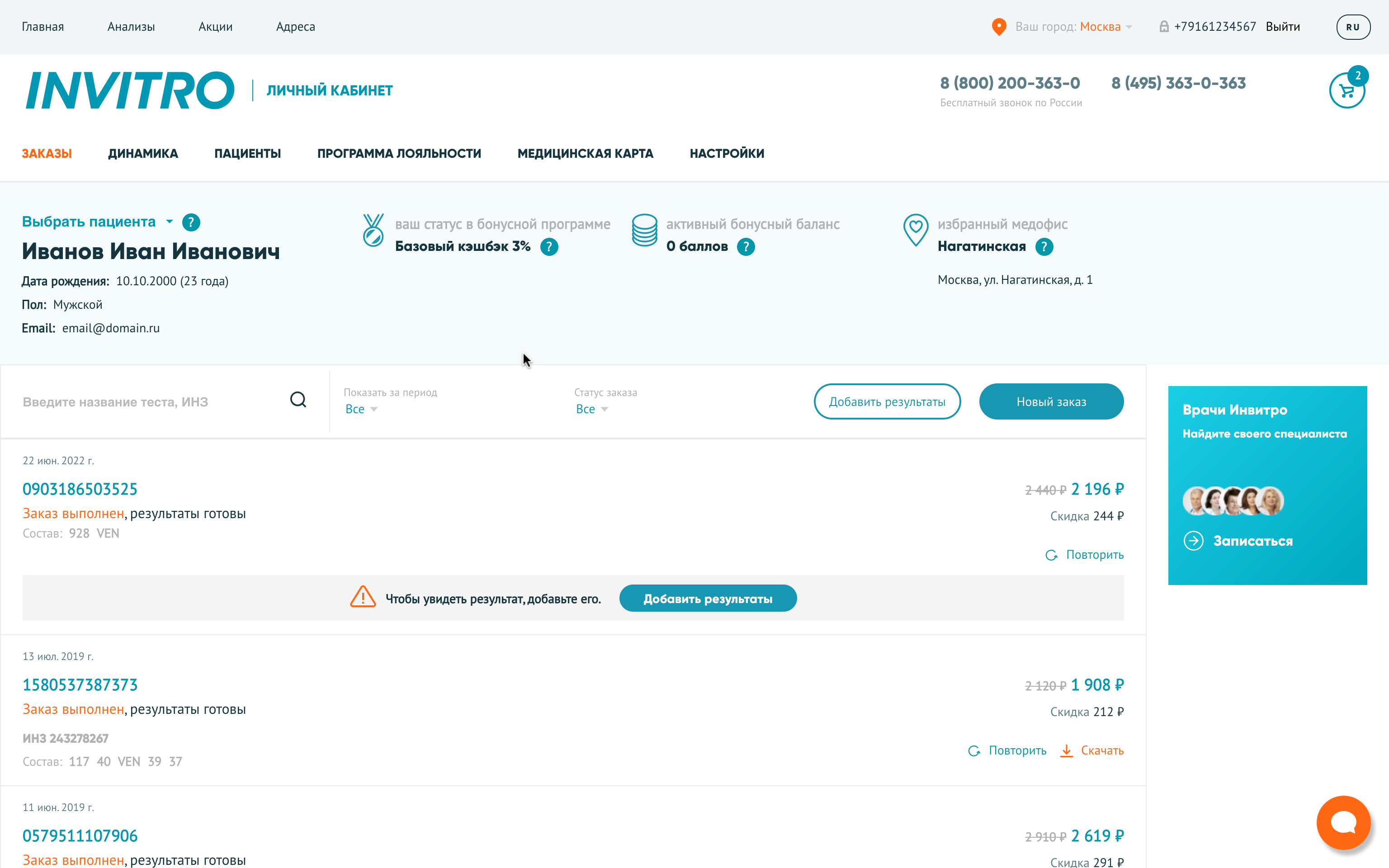Click the cart badge showing 2

(1357, 76)
